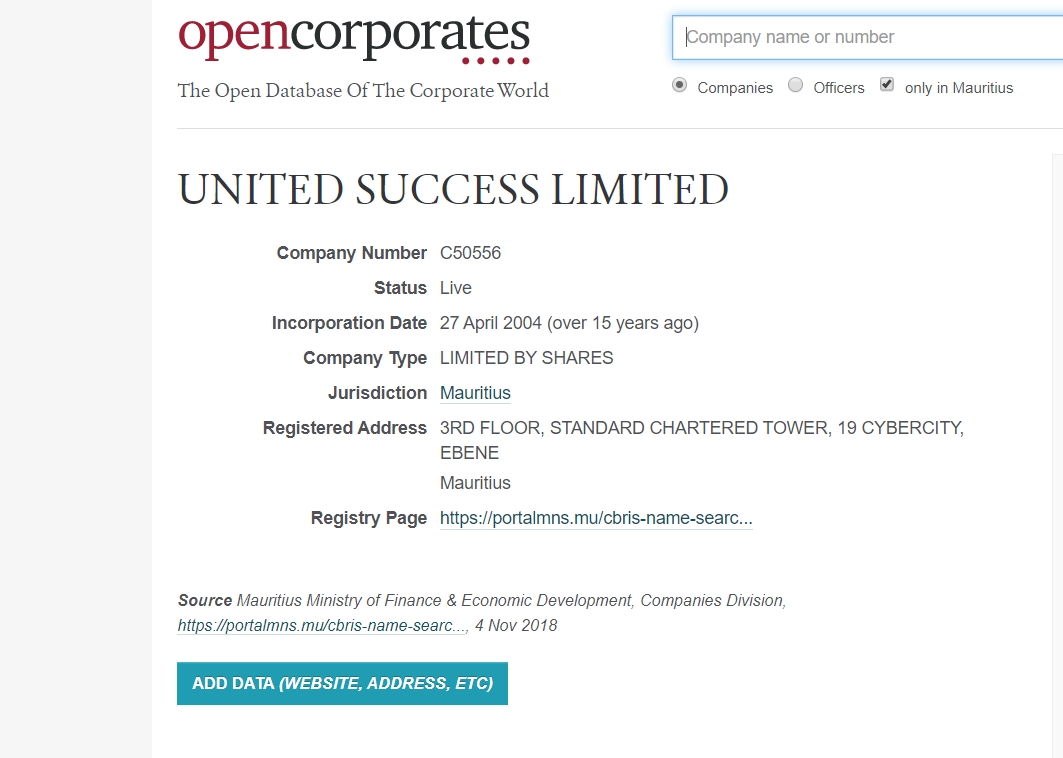The height and width of the screenshot is (758, 1063).
Task: Click the LIMITED BY SHARES company type
Action: 527,358
